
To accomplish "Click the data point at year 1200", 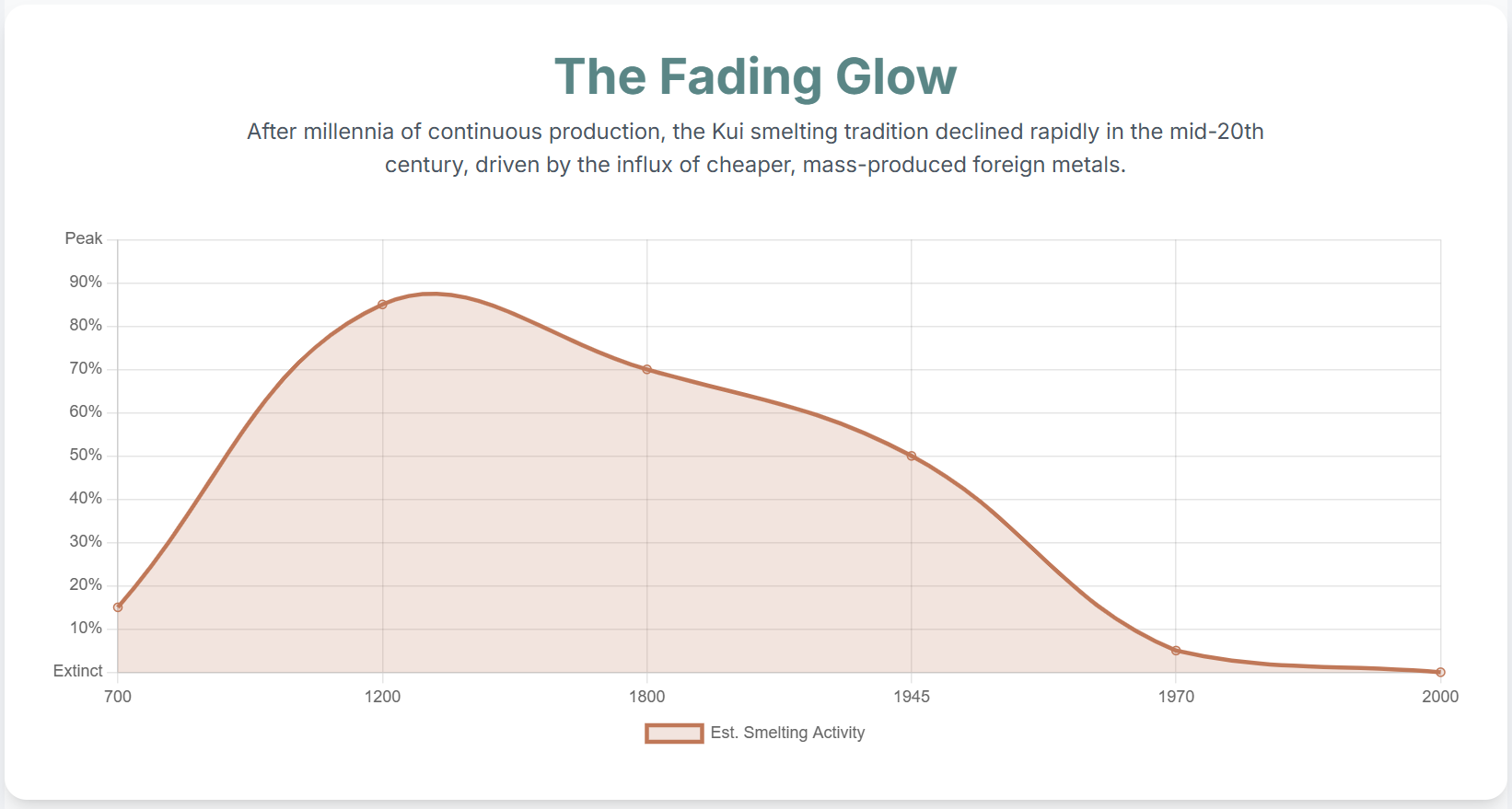I will (382, 305).
